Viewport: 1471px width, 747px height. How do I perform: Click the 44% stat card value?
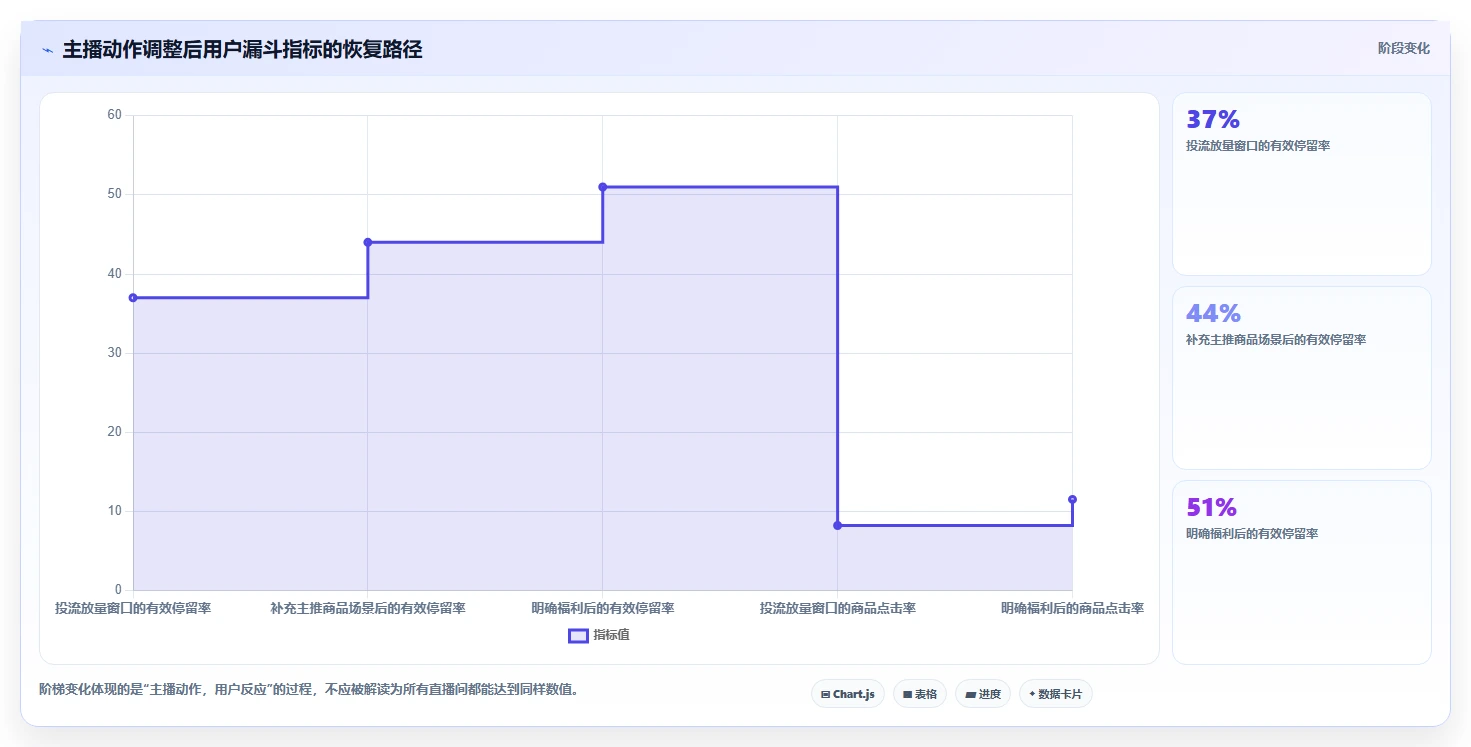tap(1212, 314)
